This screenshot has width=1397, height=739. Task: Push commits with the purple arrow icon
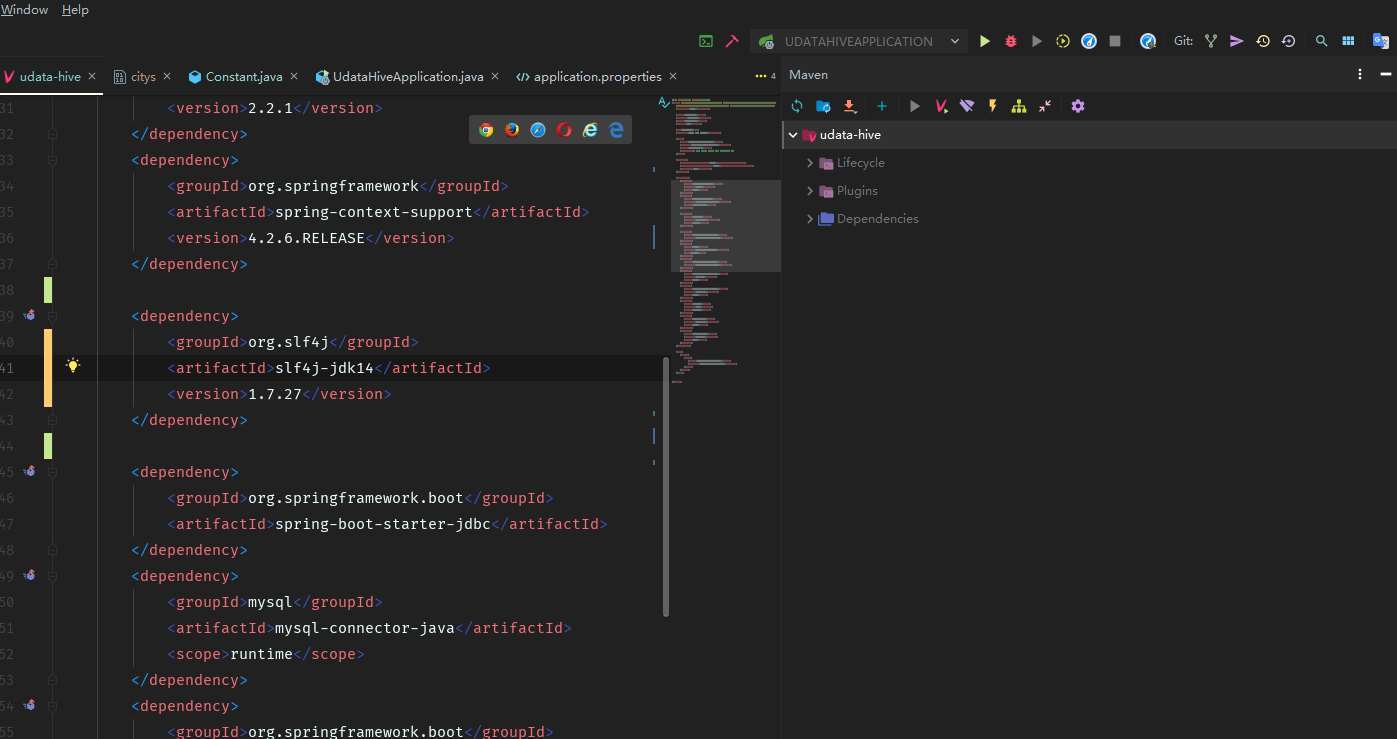click(x=1237, y=41)
